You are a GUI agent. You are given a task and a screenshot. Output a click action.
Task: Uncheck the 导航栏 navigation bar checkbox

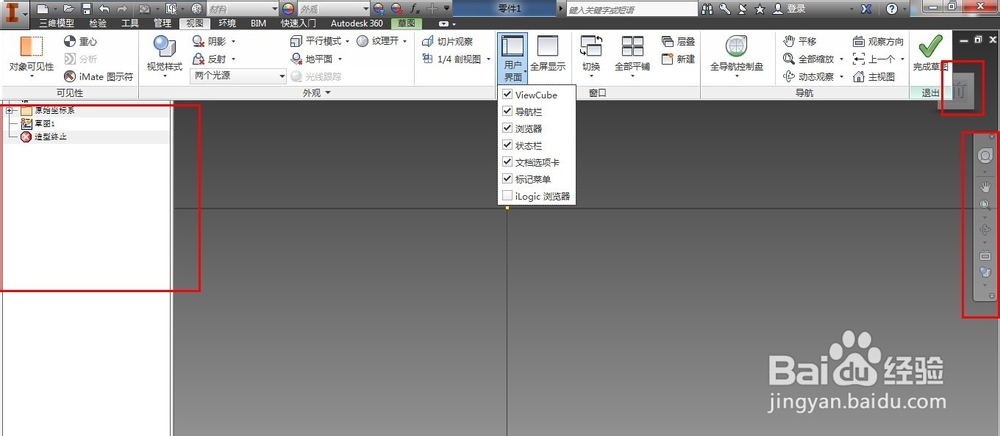pyautogui.click(x=507, y=111)
